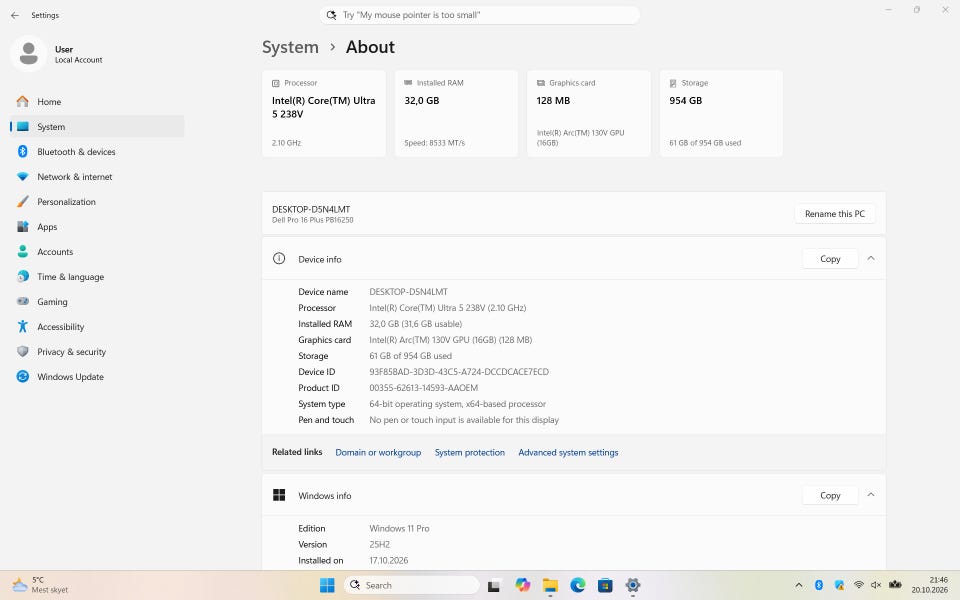The width and height of the screenshot is (960, 600).
Task: Open the weather widget showing 5°C
Action: 40,585
